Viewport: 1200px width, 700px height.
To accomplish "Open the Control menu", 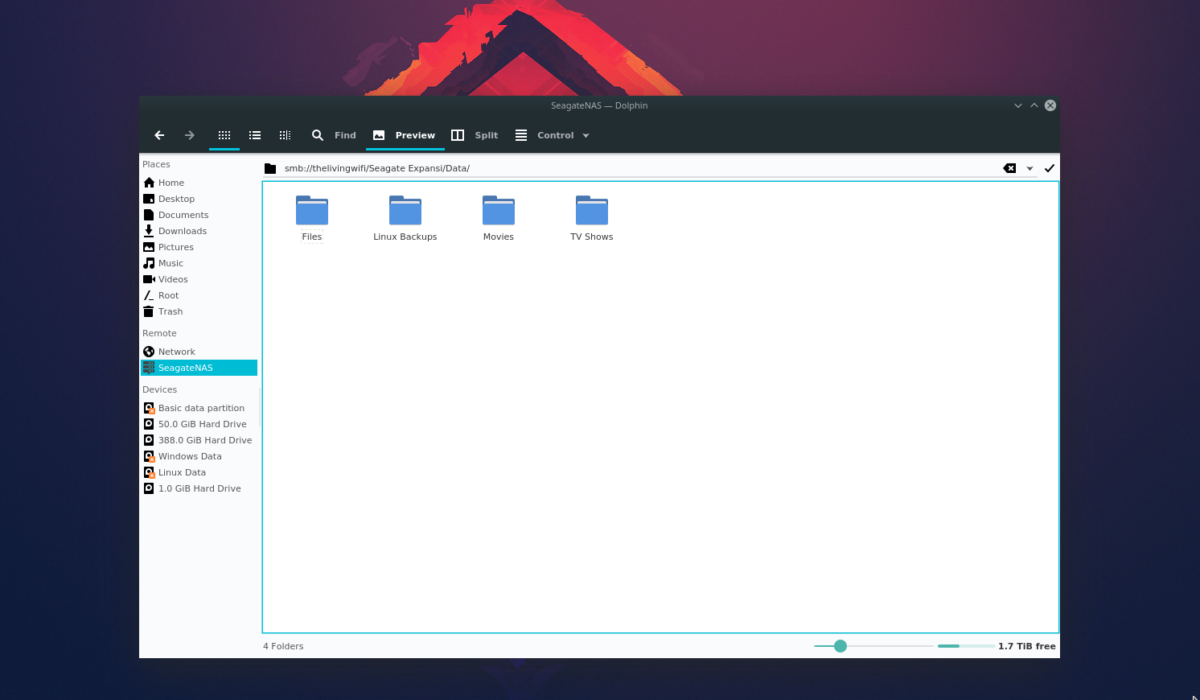I will pyautogui.click(x=552, y=135).
